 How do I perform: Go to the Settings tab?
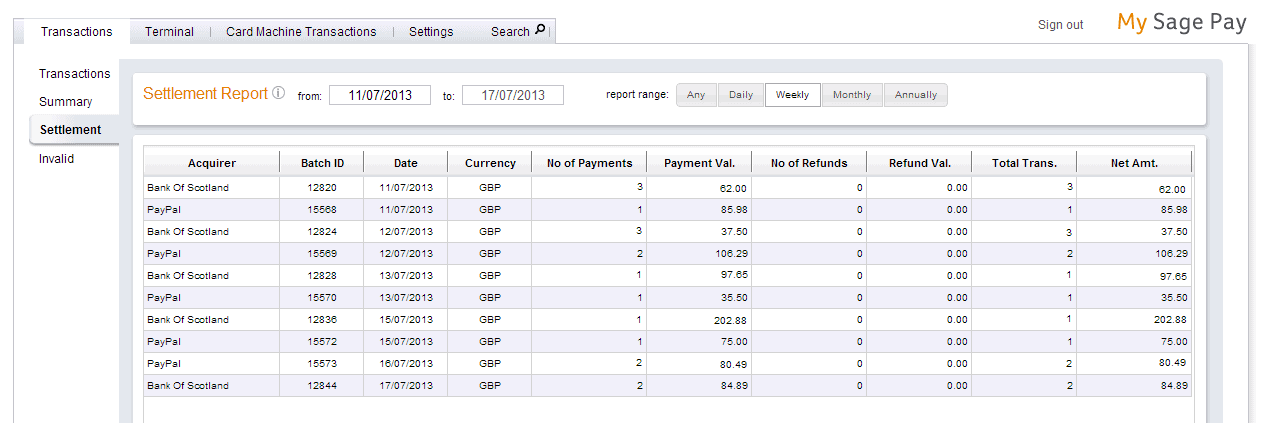[431, 32]
